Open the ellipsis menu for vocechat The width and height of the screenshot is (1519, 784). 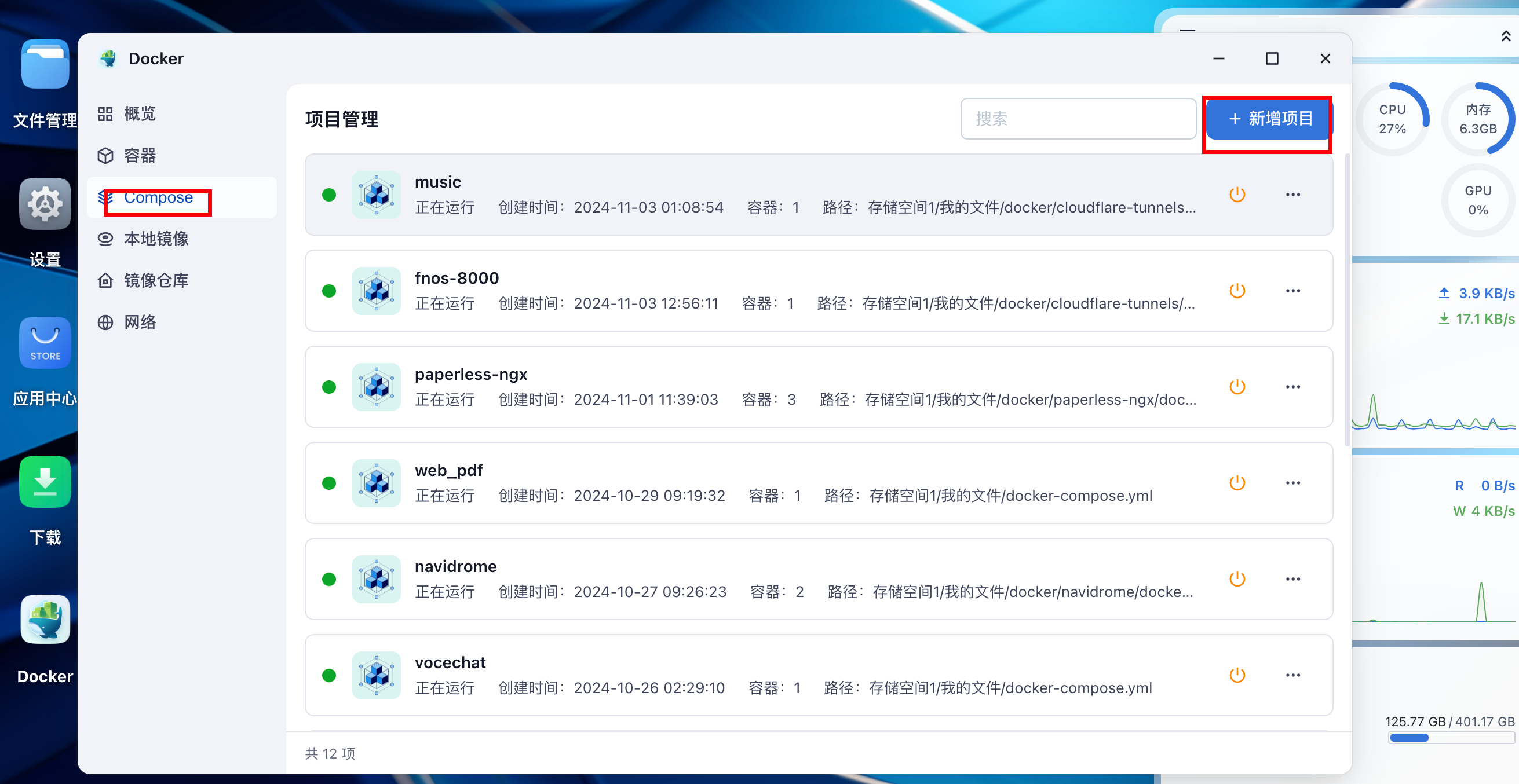click(x=1292, y=675)
